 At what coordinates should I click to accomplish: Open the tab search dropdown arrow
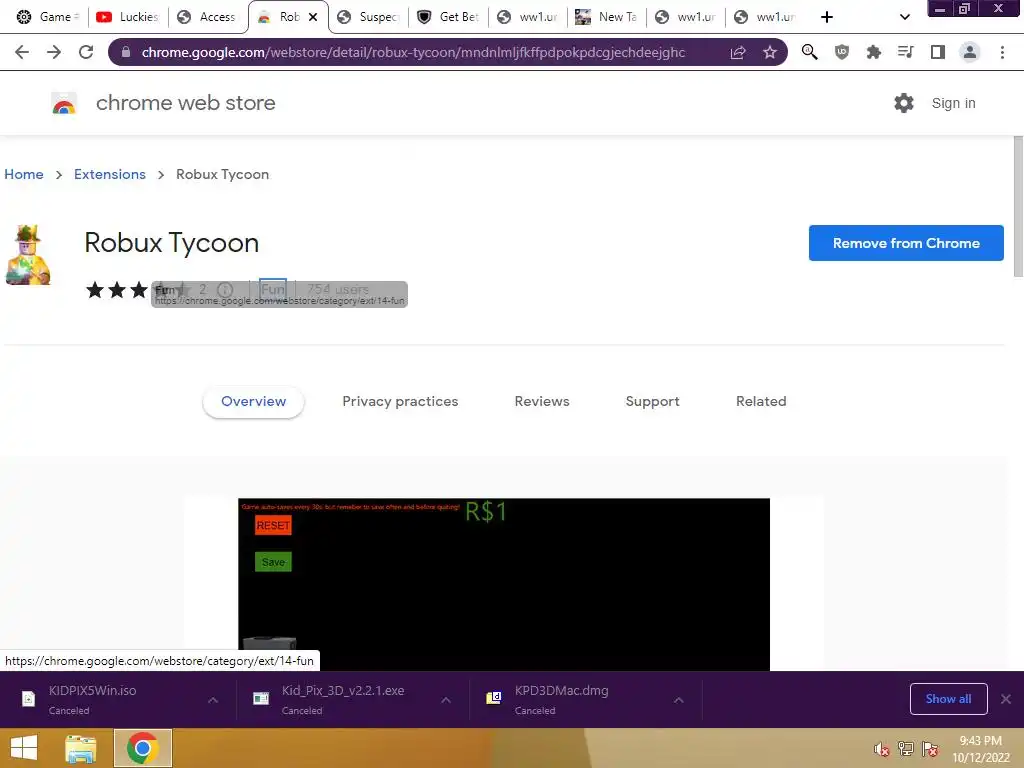click(x=904, y=17)
